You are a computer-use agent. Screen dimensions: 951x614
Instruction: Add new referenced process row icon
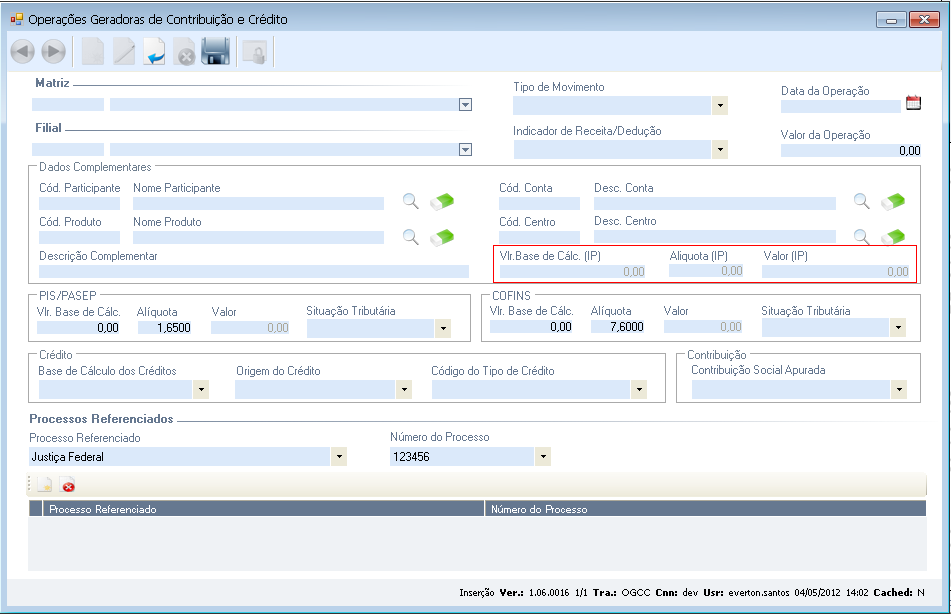pyautogui.click(x=45, y=486)
